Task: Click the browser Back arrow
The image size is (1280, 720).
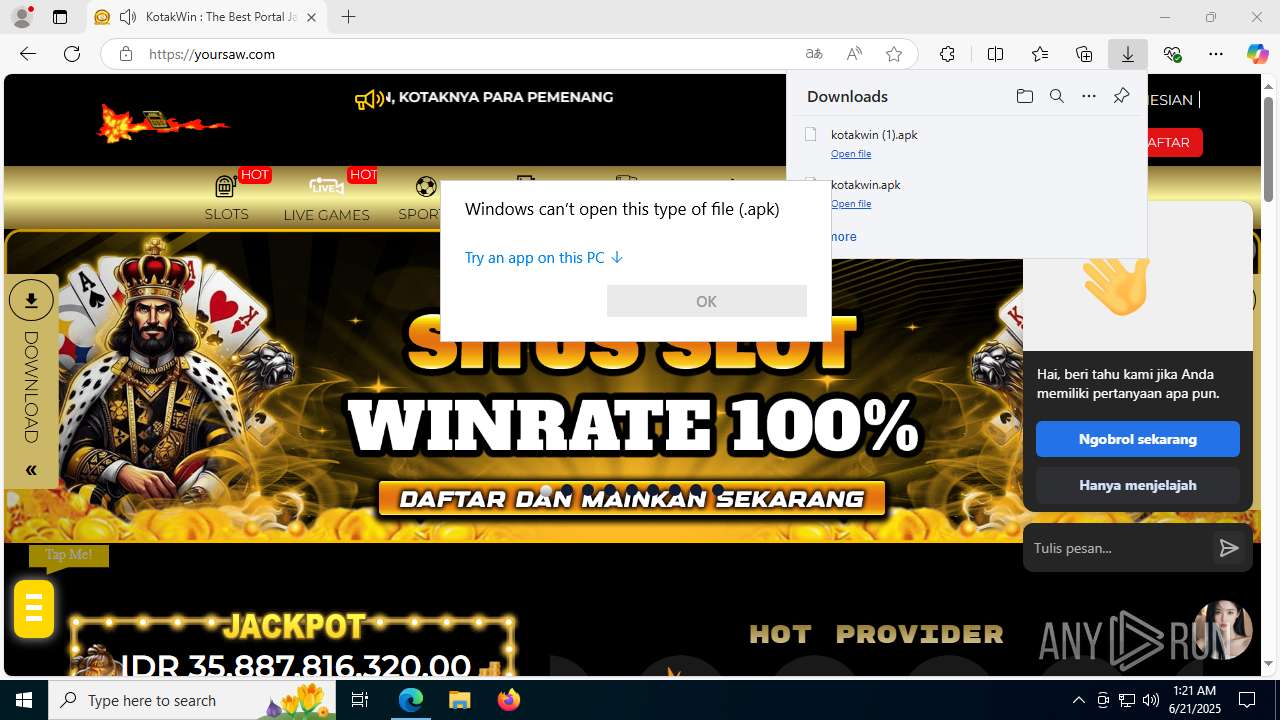Action: coord(28,54)
